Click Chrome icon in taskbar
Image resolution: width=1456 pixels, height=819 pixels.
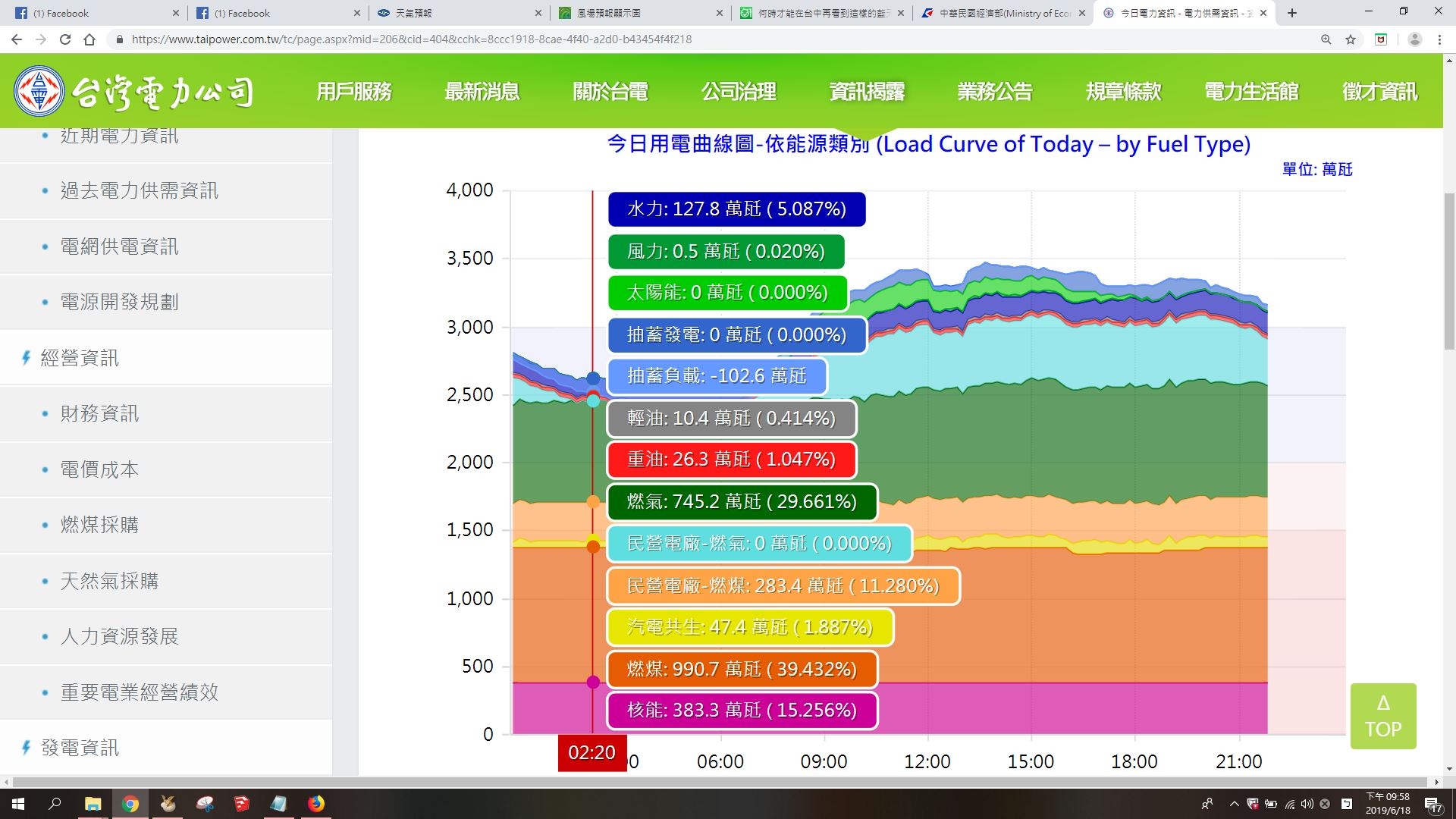[130, 804]
